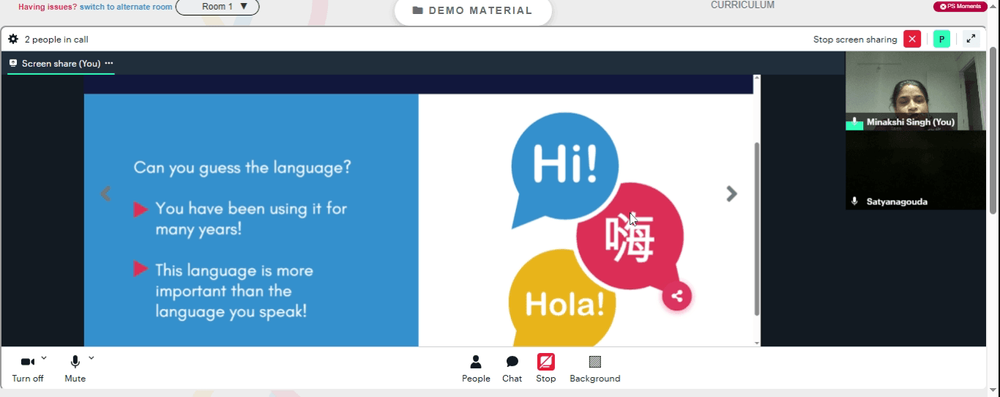This screenshot has width=1000, height=397.
Task: Open microphone options chevron
Action: click(91, 358)
